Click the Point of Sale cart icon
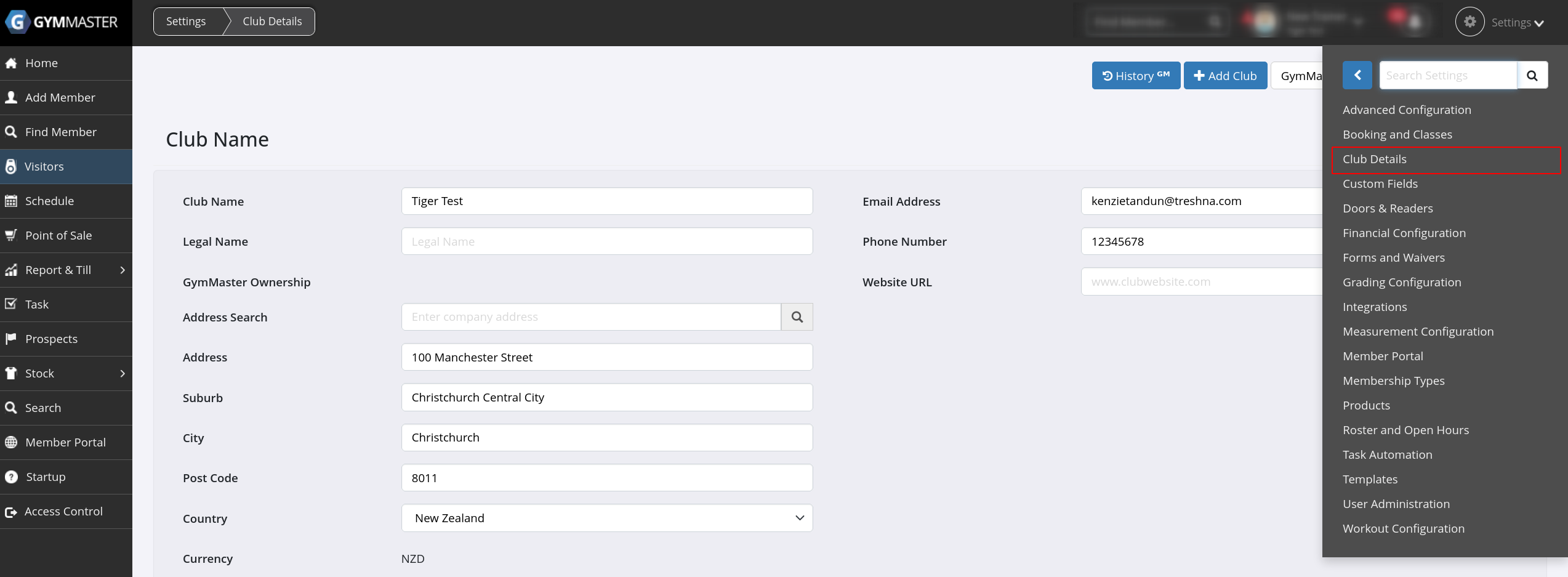Screen dimensions: 1568x577 [11, 235]
